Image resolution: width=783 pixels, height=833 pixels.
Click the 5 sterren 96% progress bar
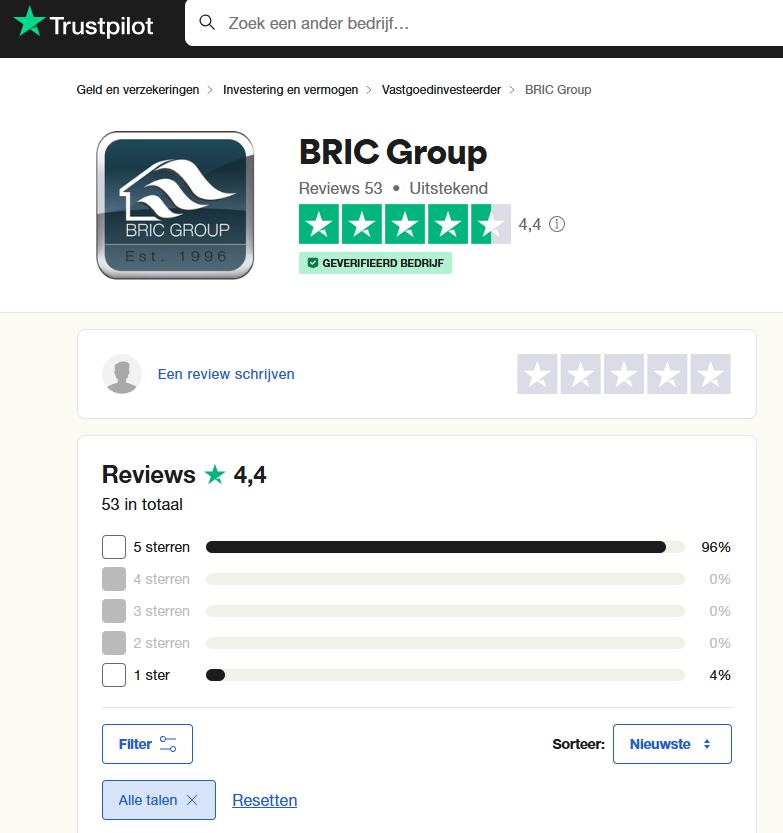click(x=445, y=547)
